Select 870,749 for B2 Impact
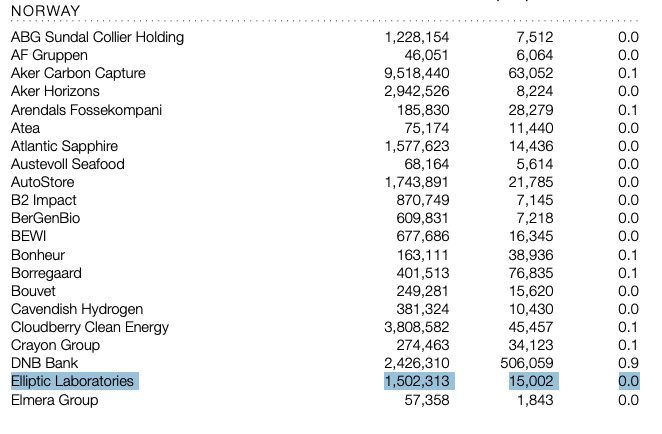 [x=423, y=200]
